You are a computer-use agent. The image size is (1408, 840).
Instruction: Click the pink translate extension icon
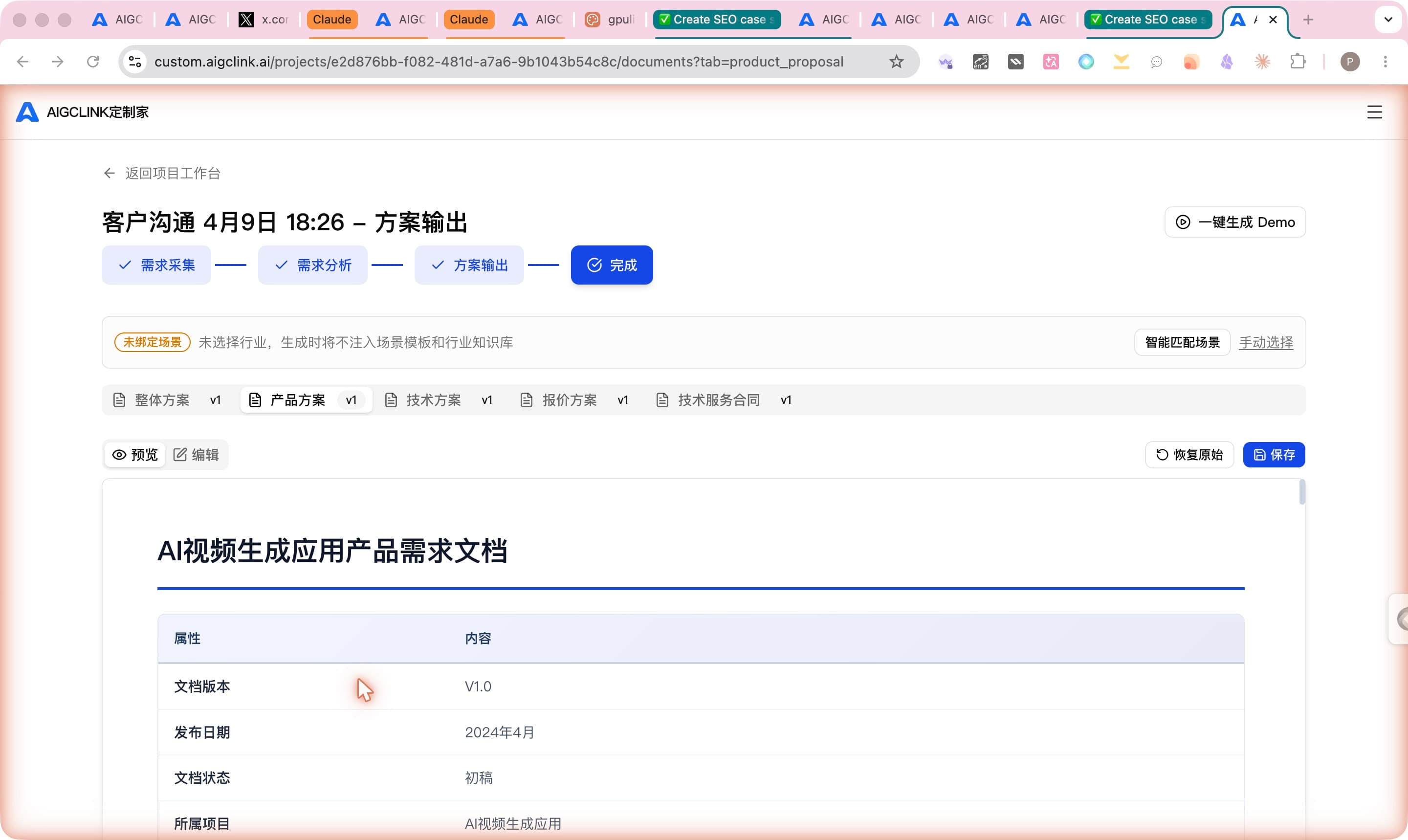click(x=1051, y=61)
